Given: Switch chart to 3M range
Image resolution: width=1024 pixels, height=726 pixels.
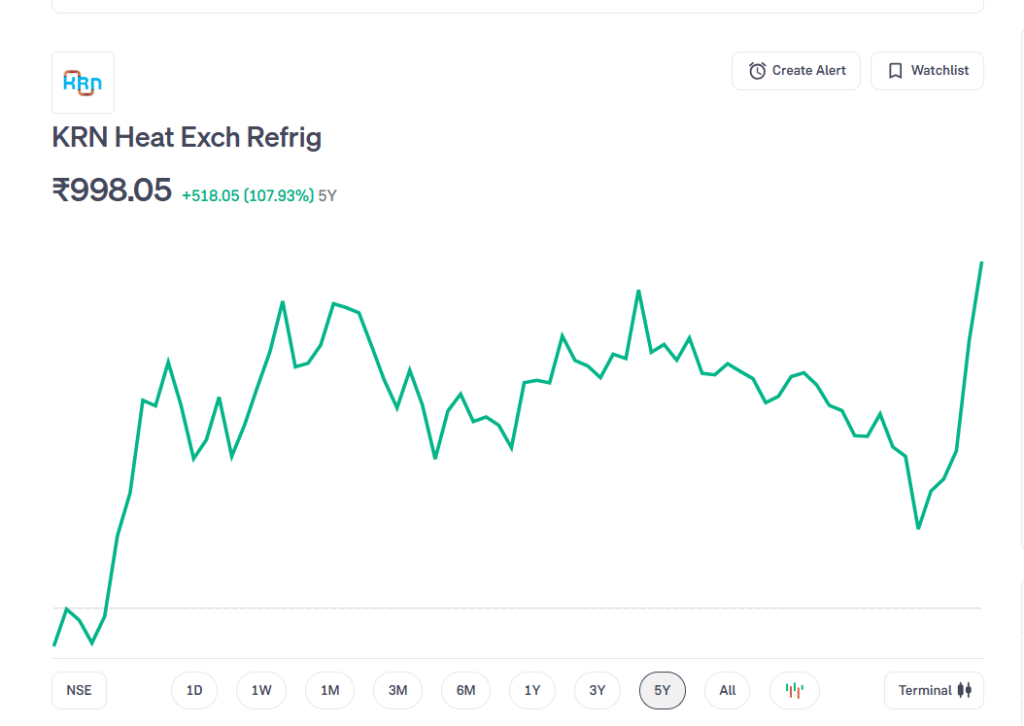Looking at the screenshot, I should pos(397,690).
